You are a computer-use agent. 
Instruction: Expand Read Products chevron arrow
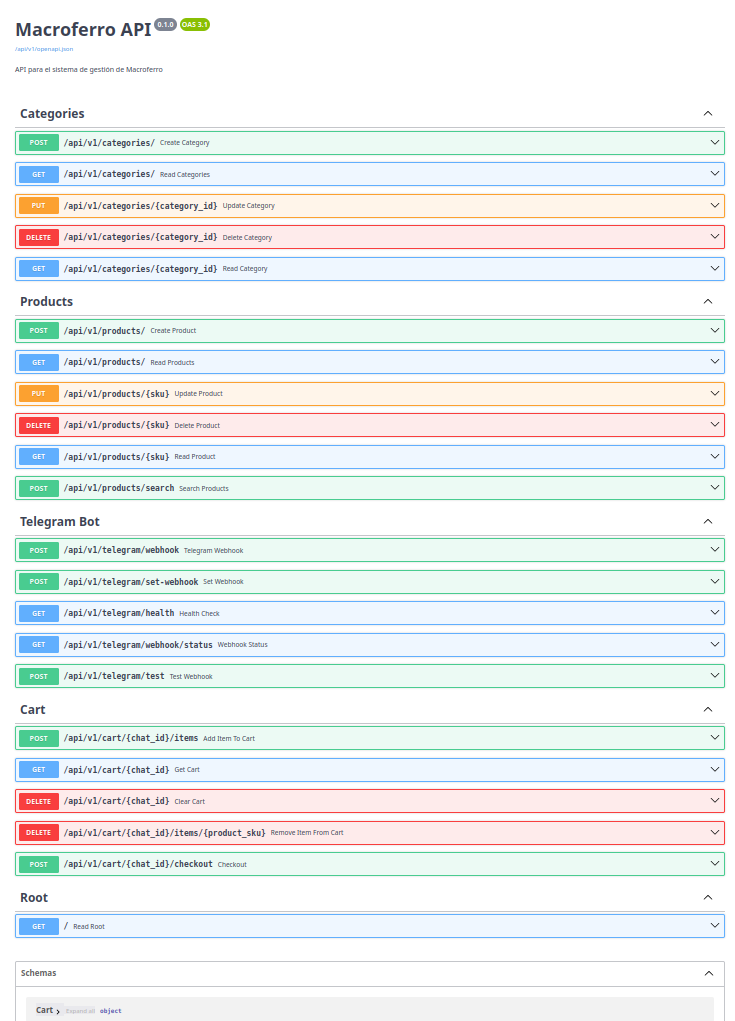click(x=715, y=362)
